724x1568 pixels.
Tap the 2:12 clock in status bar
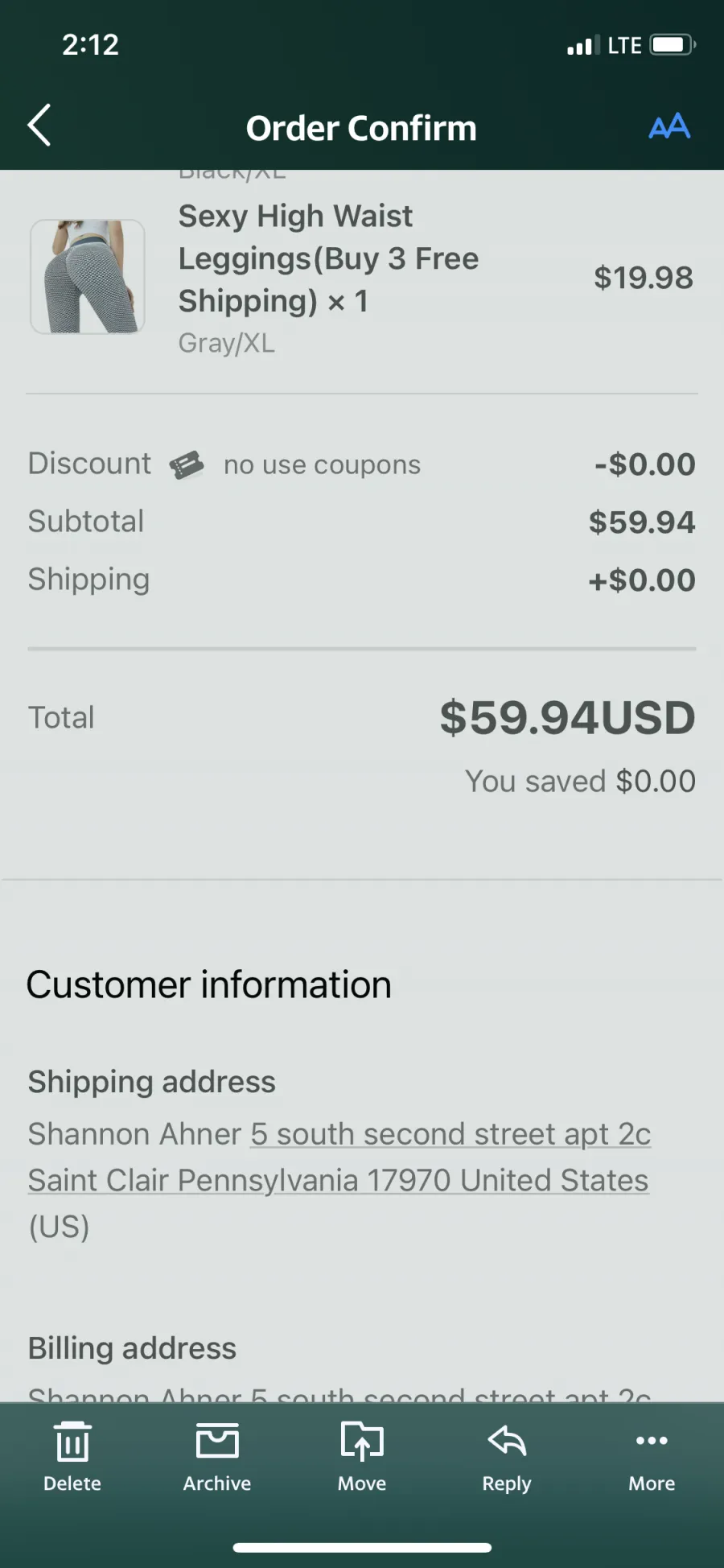point(91,44)
